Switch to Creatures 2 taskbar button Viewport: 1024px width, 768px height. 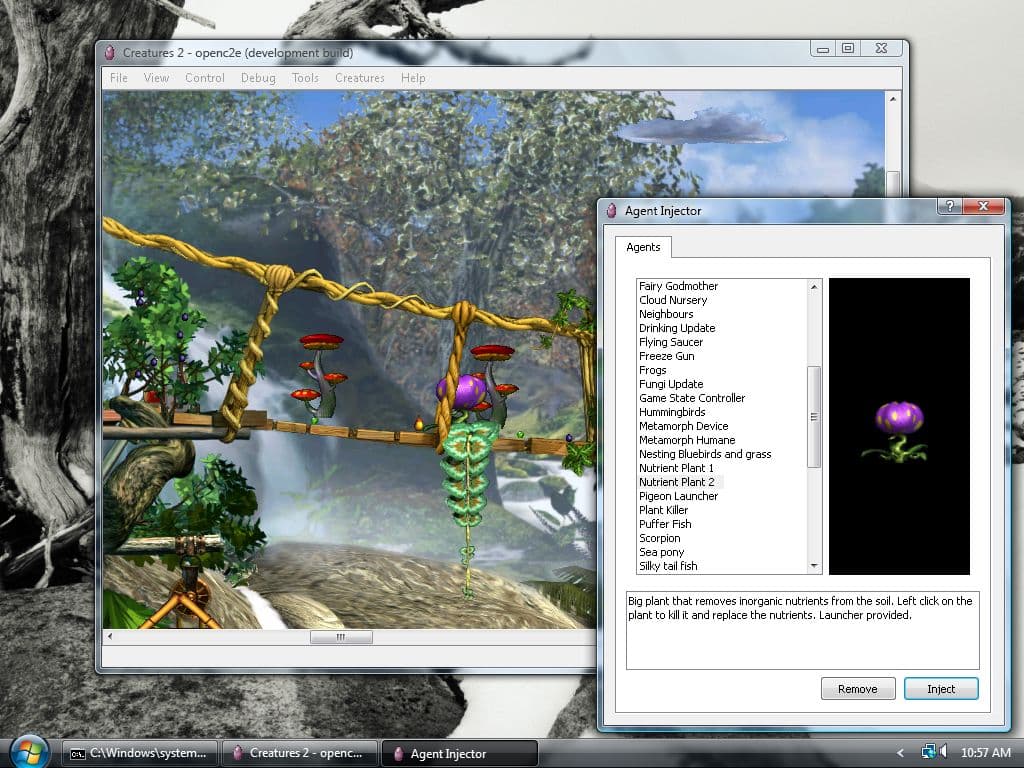pos(300,753)
